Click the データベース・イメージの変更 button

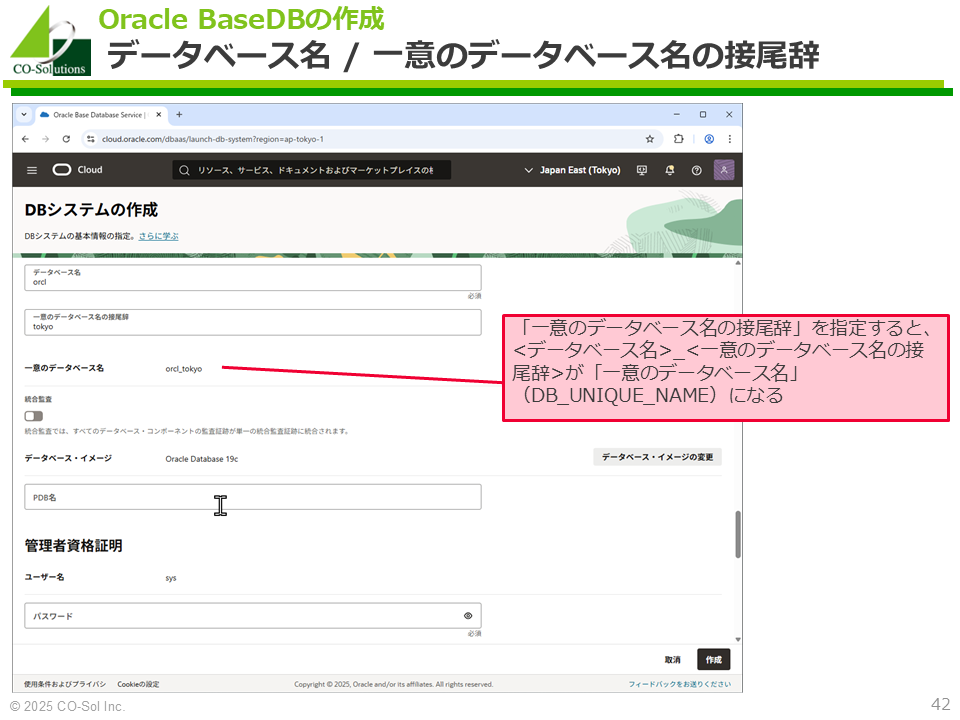(658, 457)
